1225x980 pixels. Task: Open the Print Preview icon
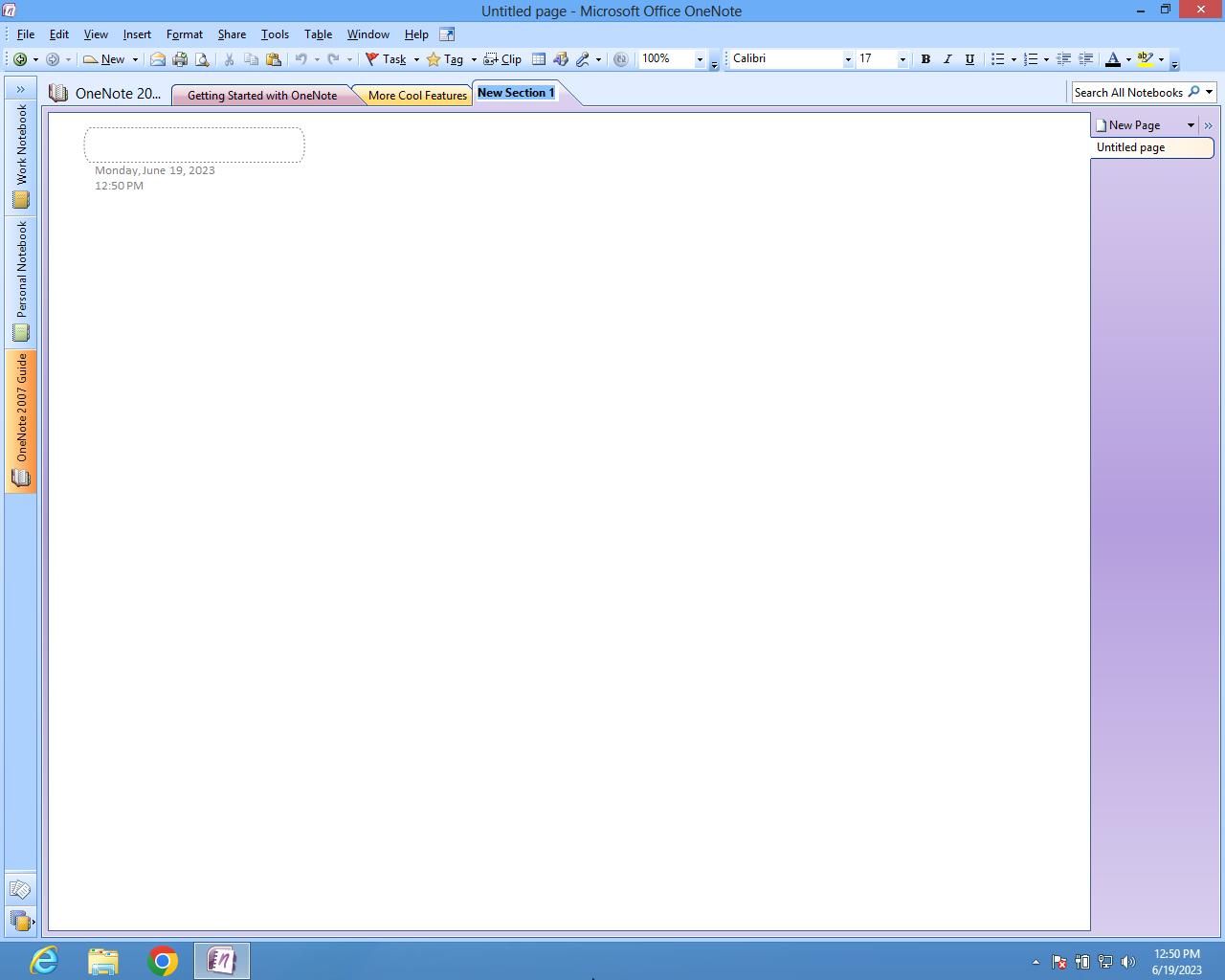pos(202,59)
